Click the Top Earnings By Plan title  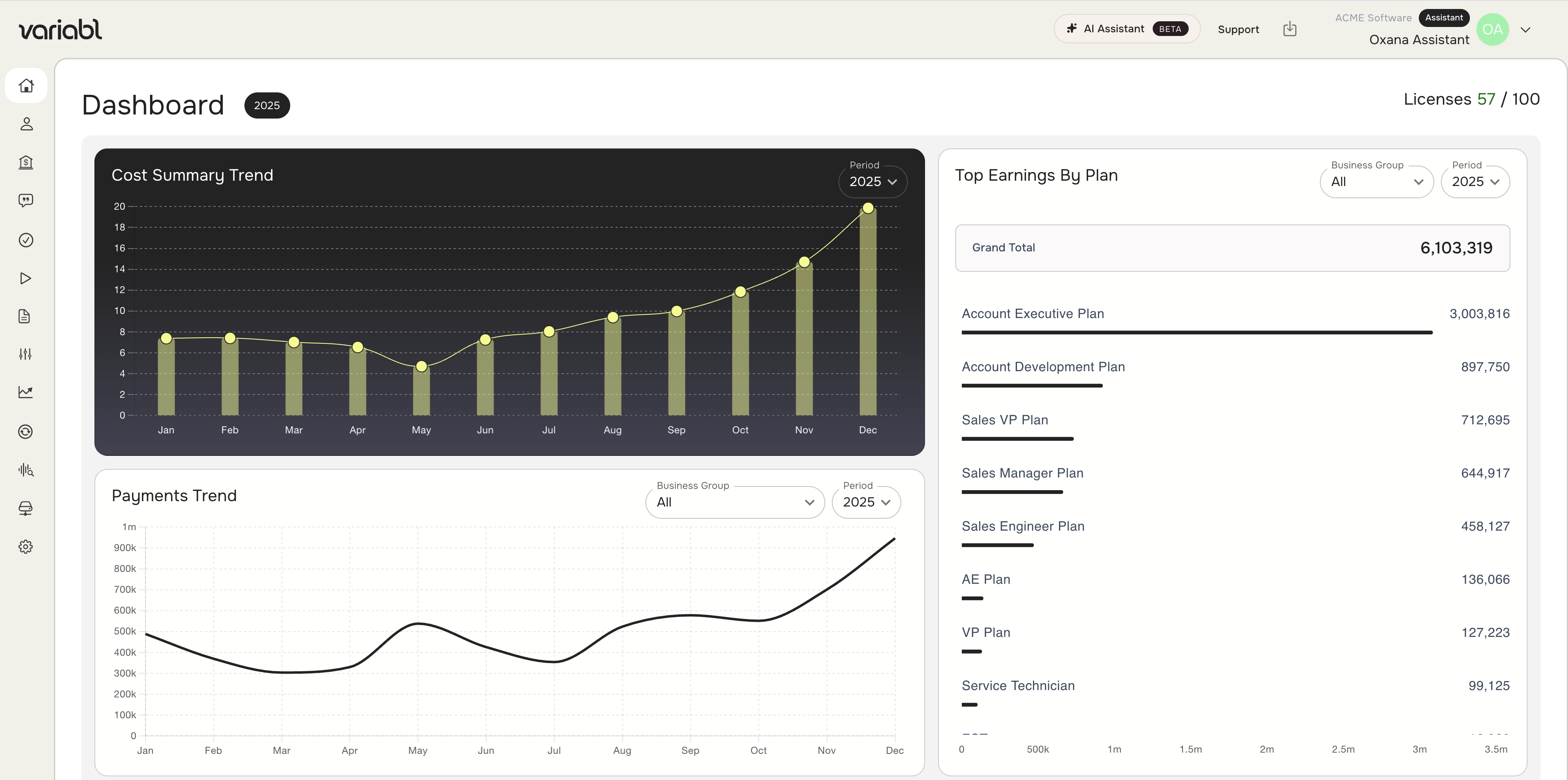(x=1037, y=175)
